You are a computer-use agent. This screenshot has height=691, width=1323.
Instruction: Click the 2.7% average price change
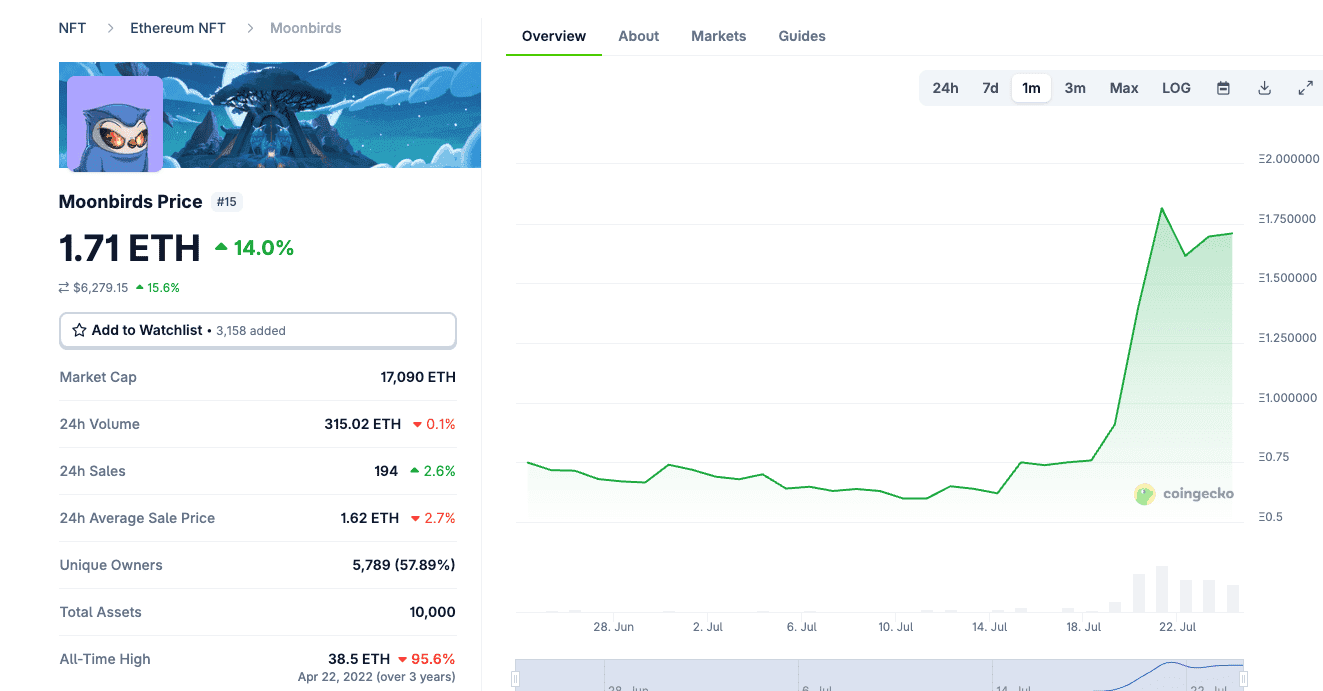(x=433, y=518)
